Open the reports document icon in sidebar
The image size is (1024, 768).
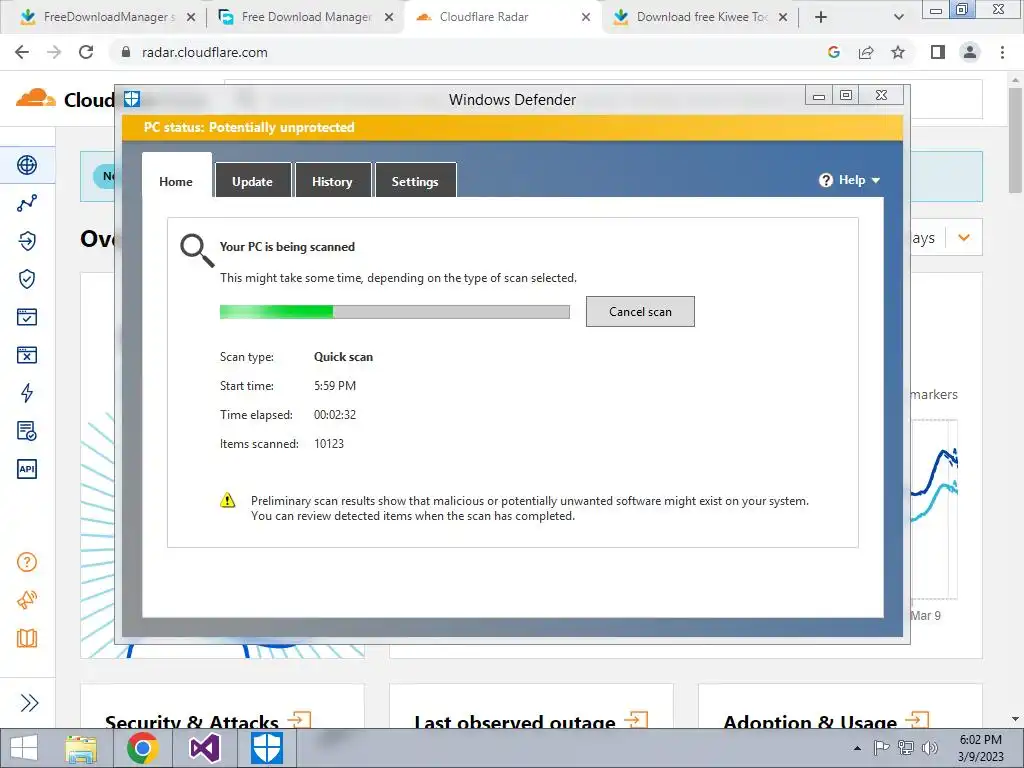tap(27, 431)
